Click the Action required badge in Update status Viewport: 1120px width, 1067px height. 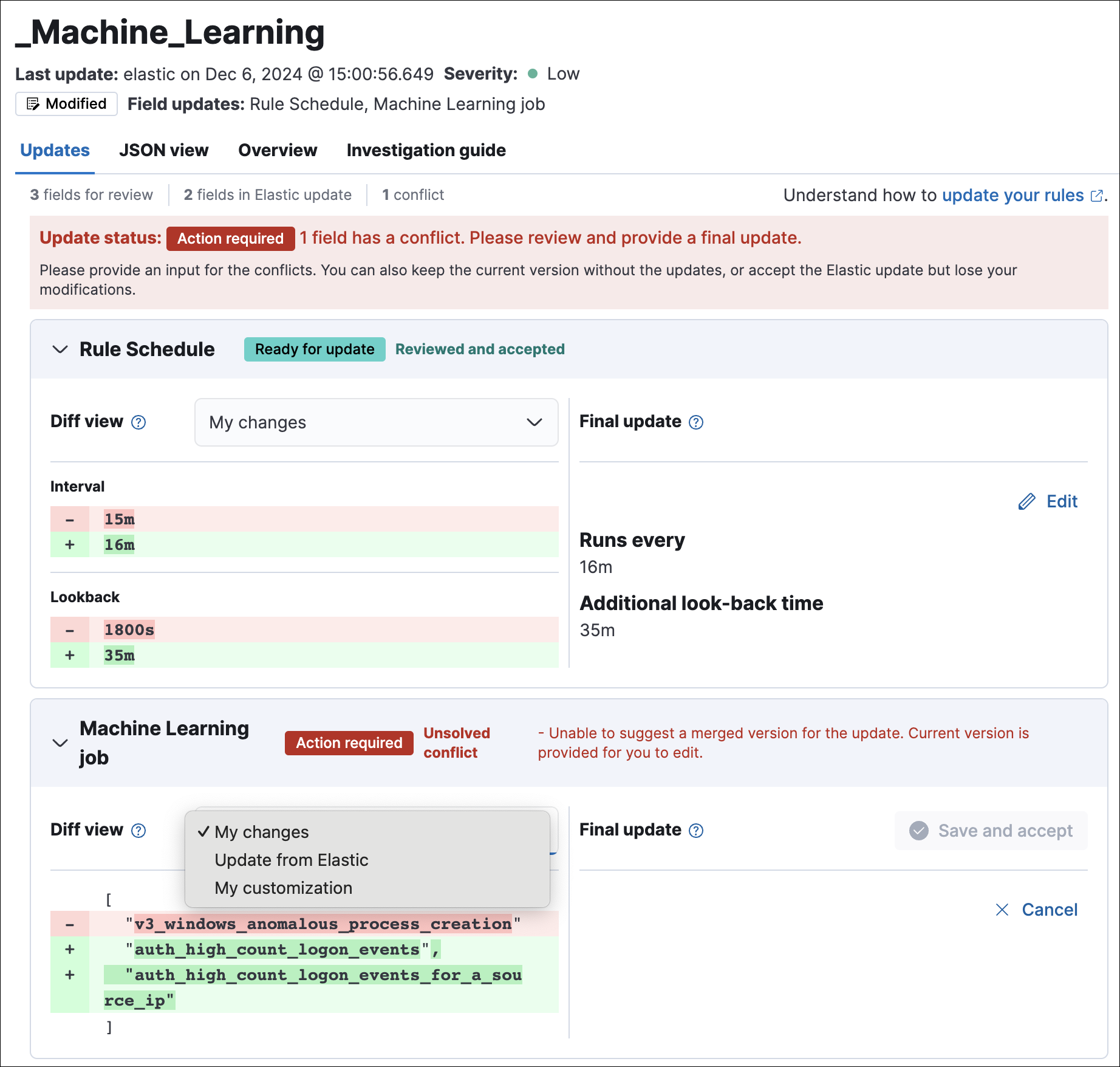pos(230,238)
